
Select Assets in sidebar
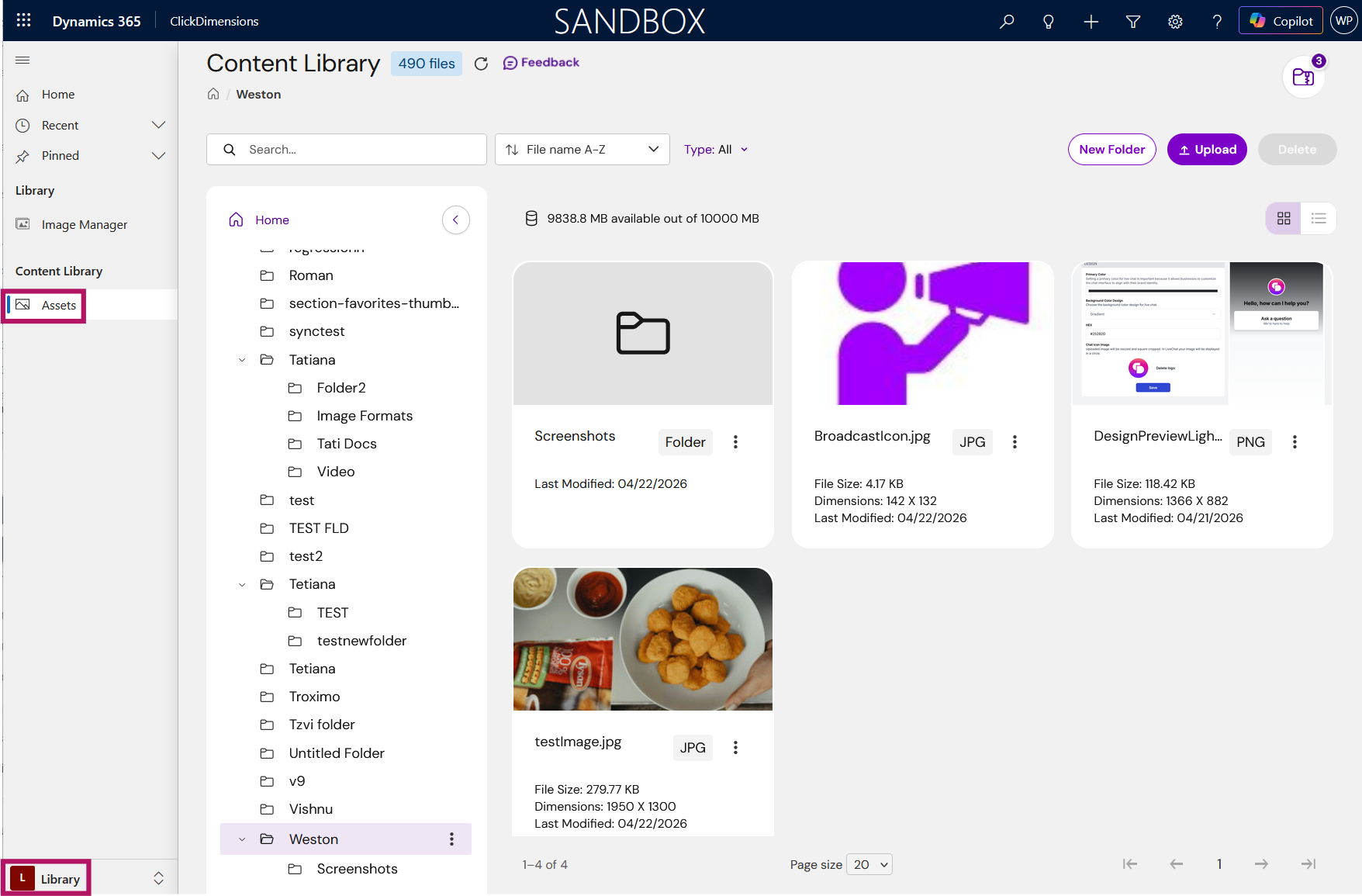pos(59,305)
